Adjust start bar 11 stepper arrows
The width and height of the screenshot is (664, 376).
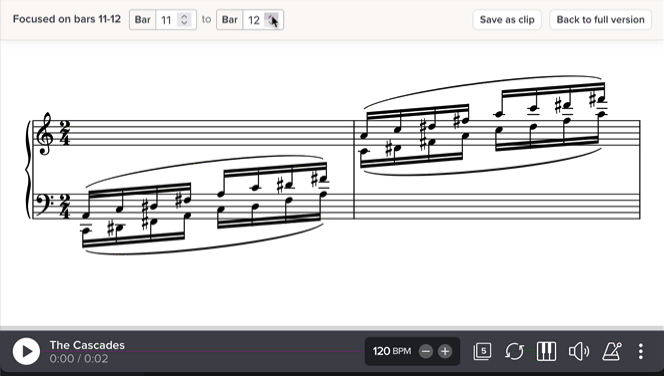[184, 20]
